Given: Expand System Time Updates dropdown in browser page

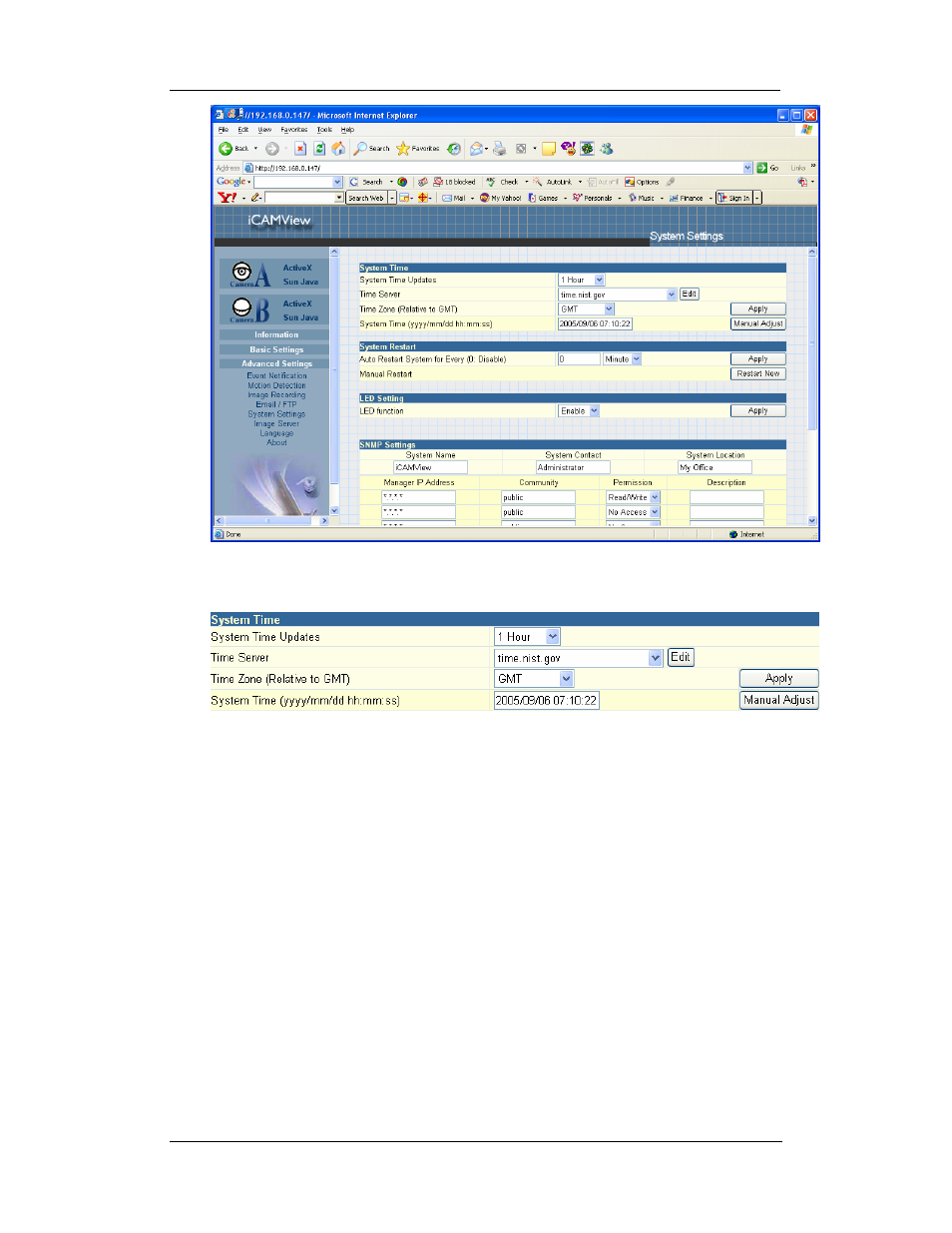Looking at the screenshot, I should click(600, 281).
